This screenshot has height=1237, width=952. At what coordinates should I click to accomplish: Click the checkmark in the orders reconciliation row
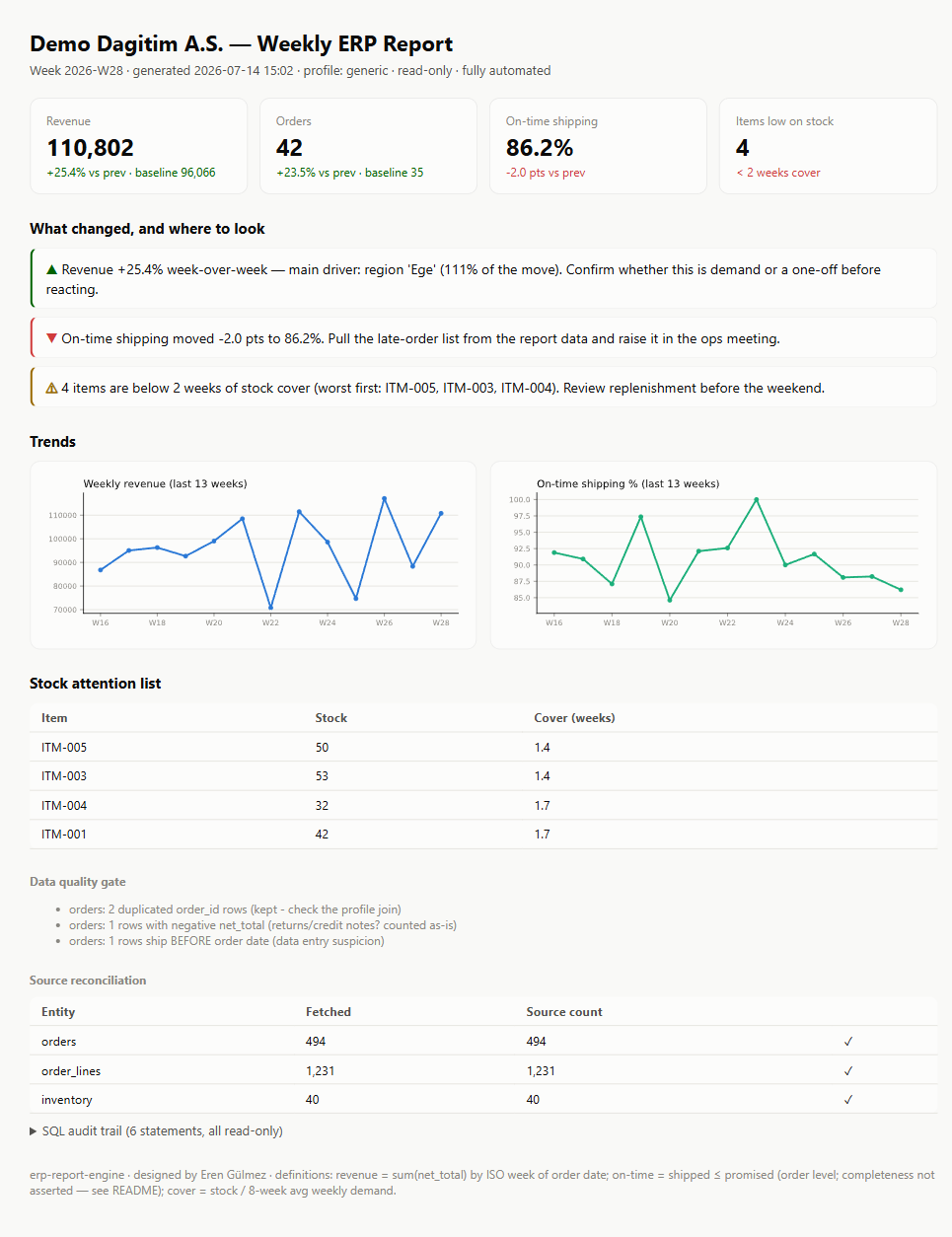848,1042
